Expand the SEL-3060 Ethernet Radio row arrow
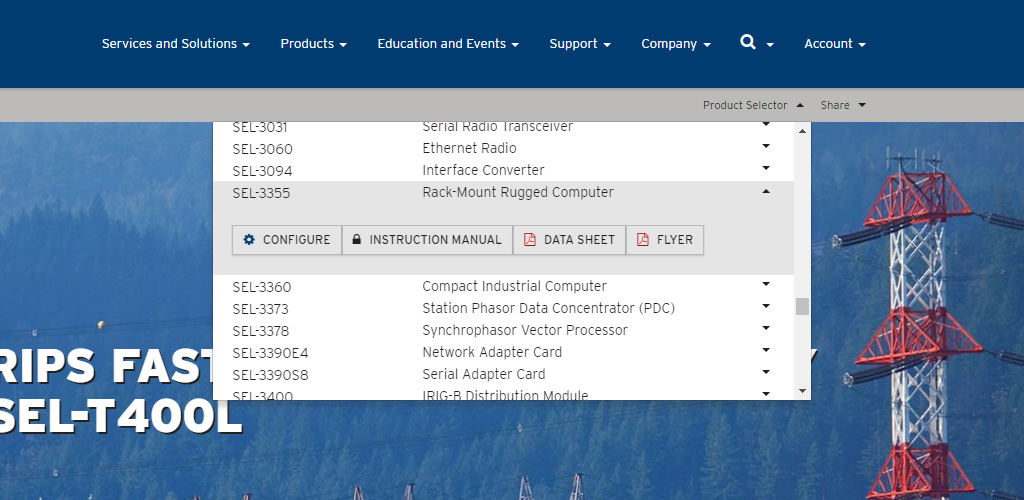The width and height of the screenshot is (1024, 500). tap(766, 146)
